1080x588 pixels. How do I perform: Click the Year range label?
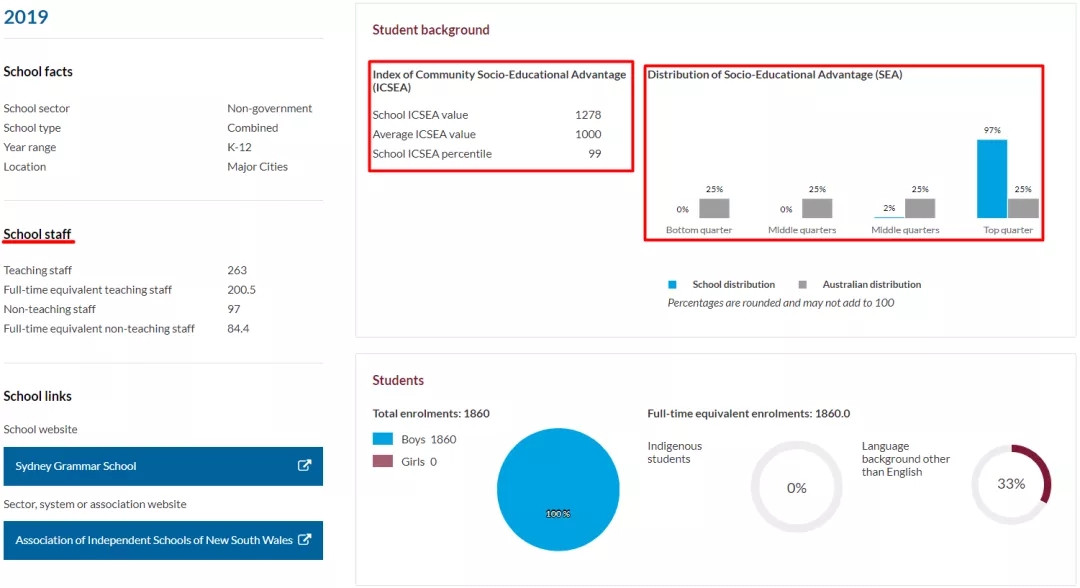[30, 147]
